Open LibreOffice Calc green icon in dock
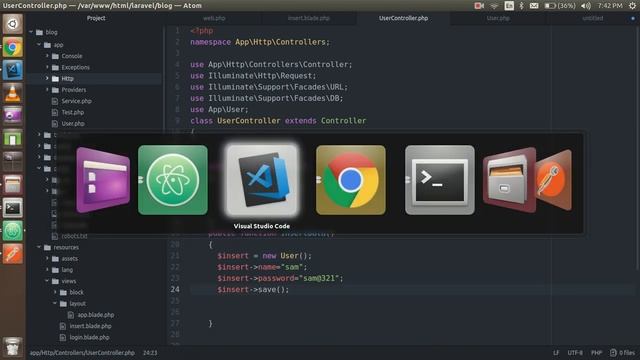This screenshot has width=640, height=360. (x=13, y=139)
